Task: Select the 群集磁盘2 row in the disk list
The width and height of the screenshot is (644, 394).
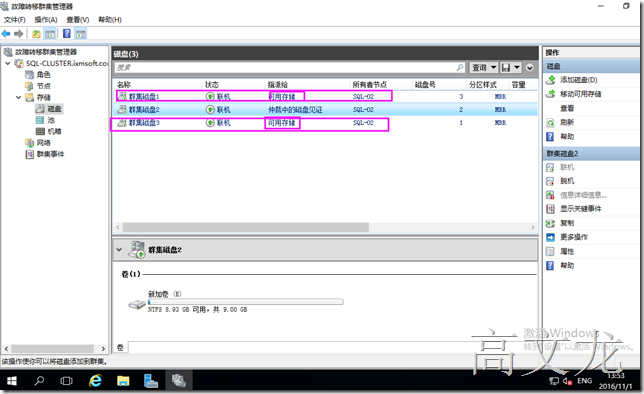Action: pos(325,110)
